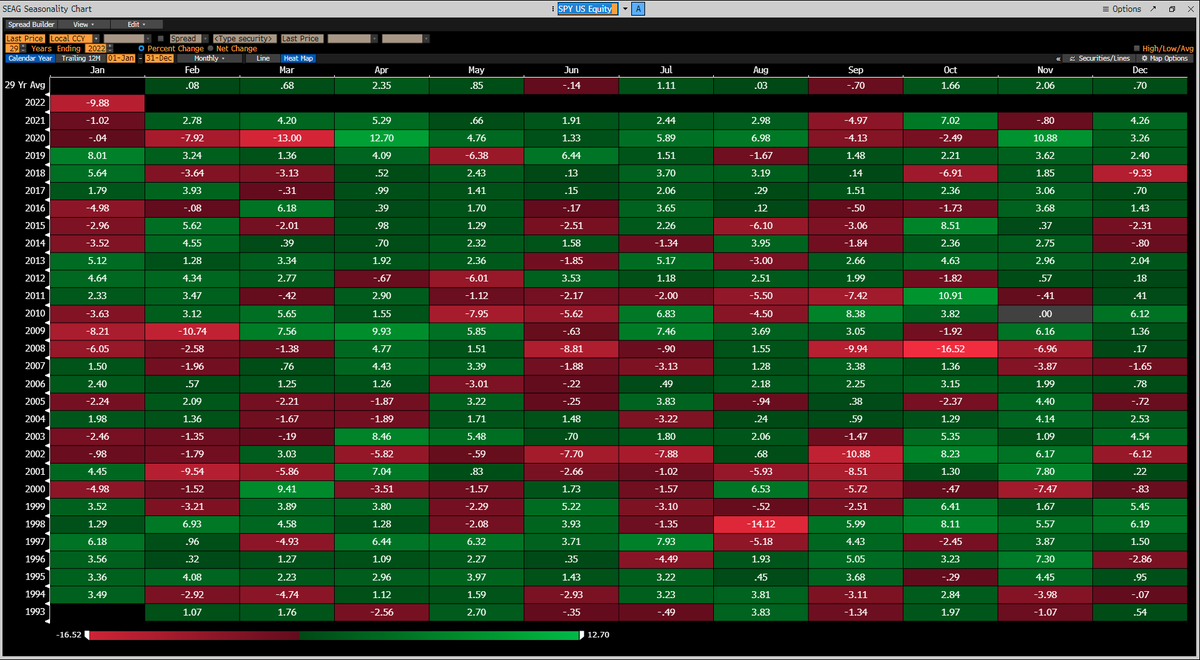
Task: Click the -9.88 January 2022 cell
Action: click(x=97, y=103)
